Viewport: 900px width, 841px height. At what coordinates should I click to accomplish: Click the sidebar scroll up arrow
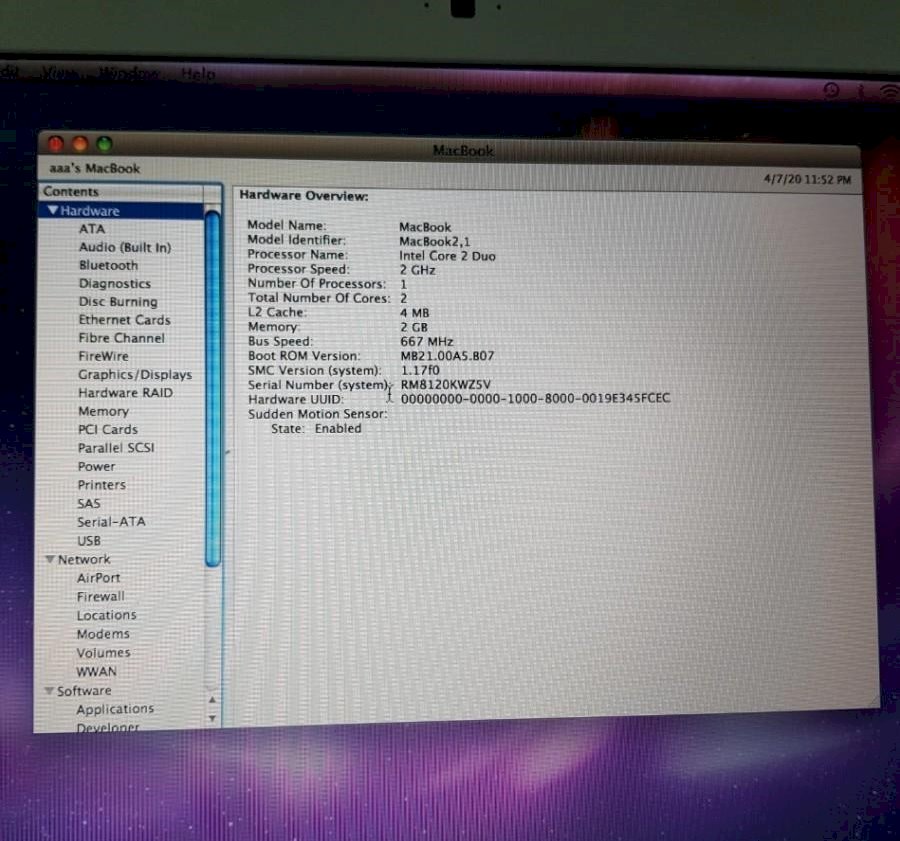coord(212,701)
